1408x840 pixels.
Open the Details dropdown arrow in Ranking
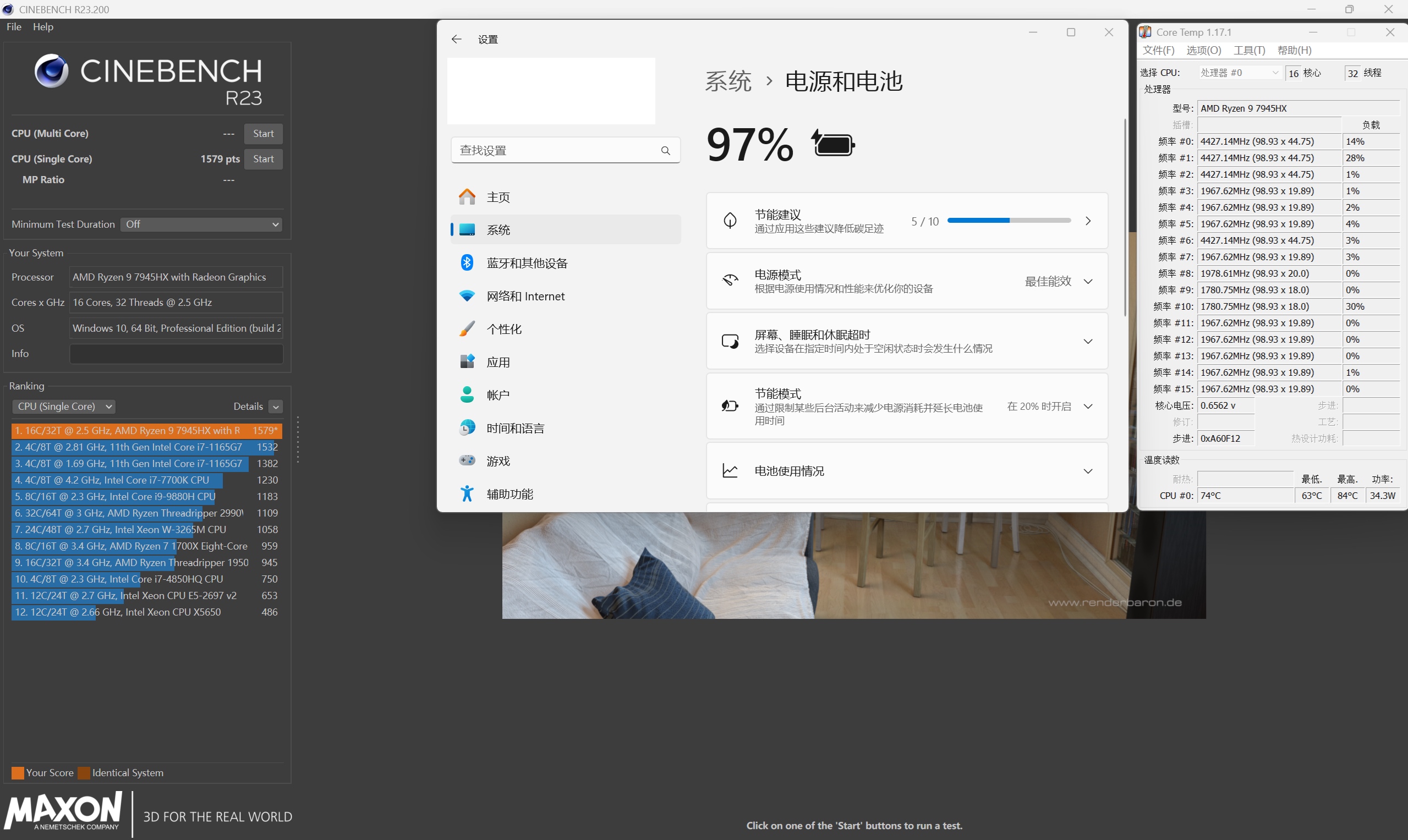point(276,407)
